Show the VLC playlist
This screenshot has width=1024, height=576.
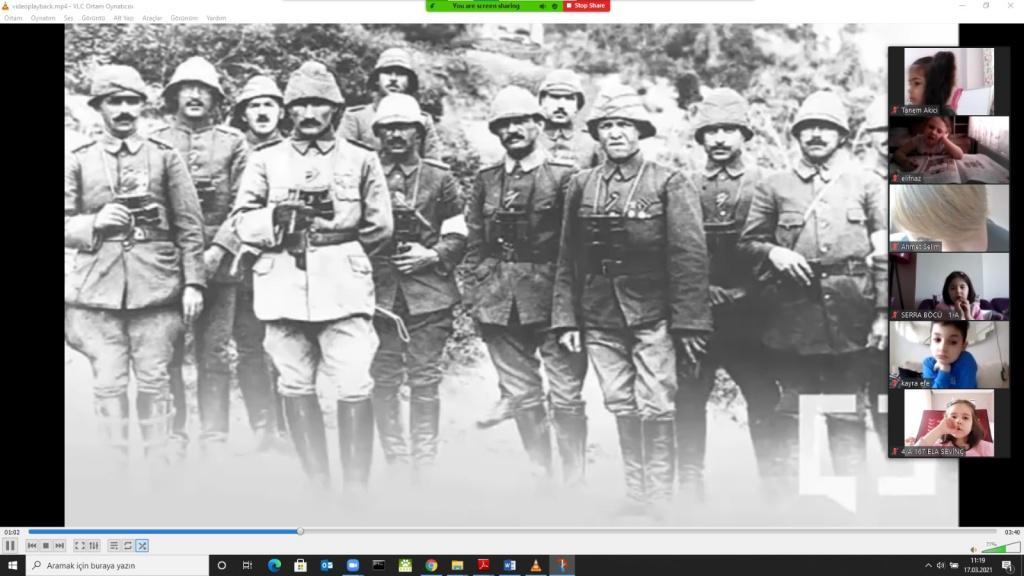click(114, 545)
